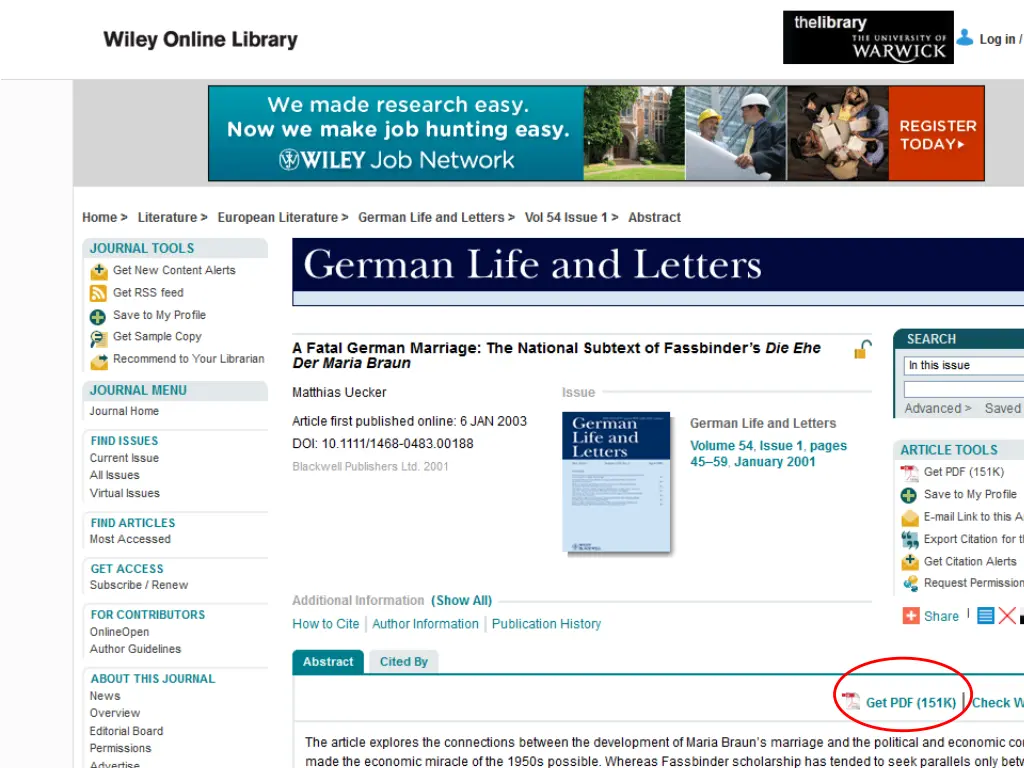
Task: Click the red Share plus icon
Action: click(x=910, y=615)
